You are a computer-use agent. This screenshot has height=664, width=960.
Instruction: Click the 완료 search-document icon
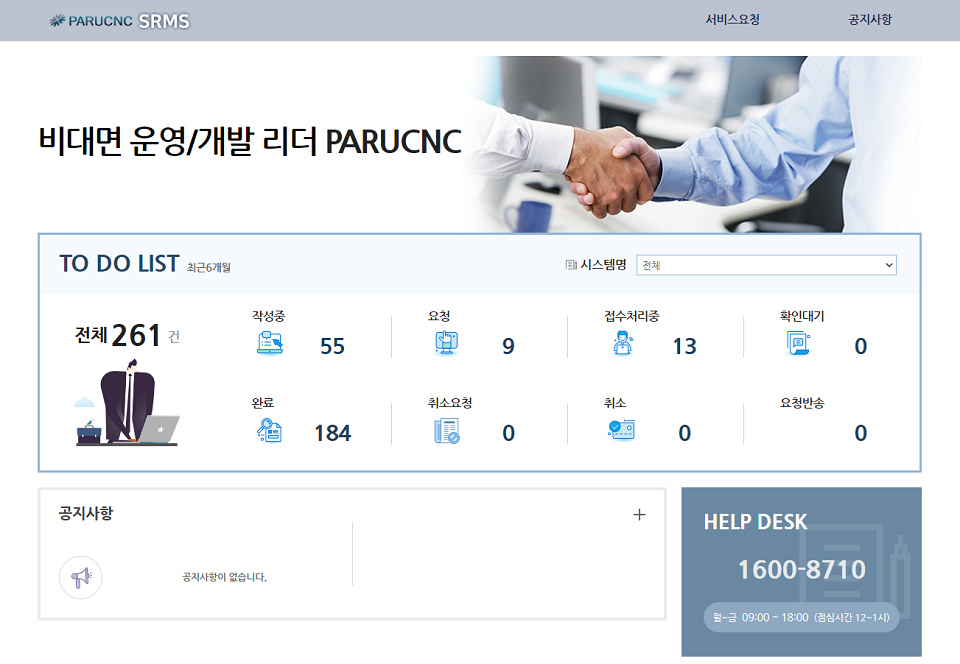pyautogui.click(x=269, y=430)
